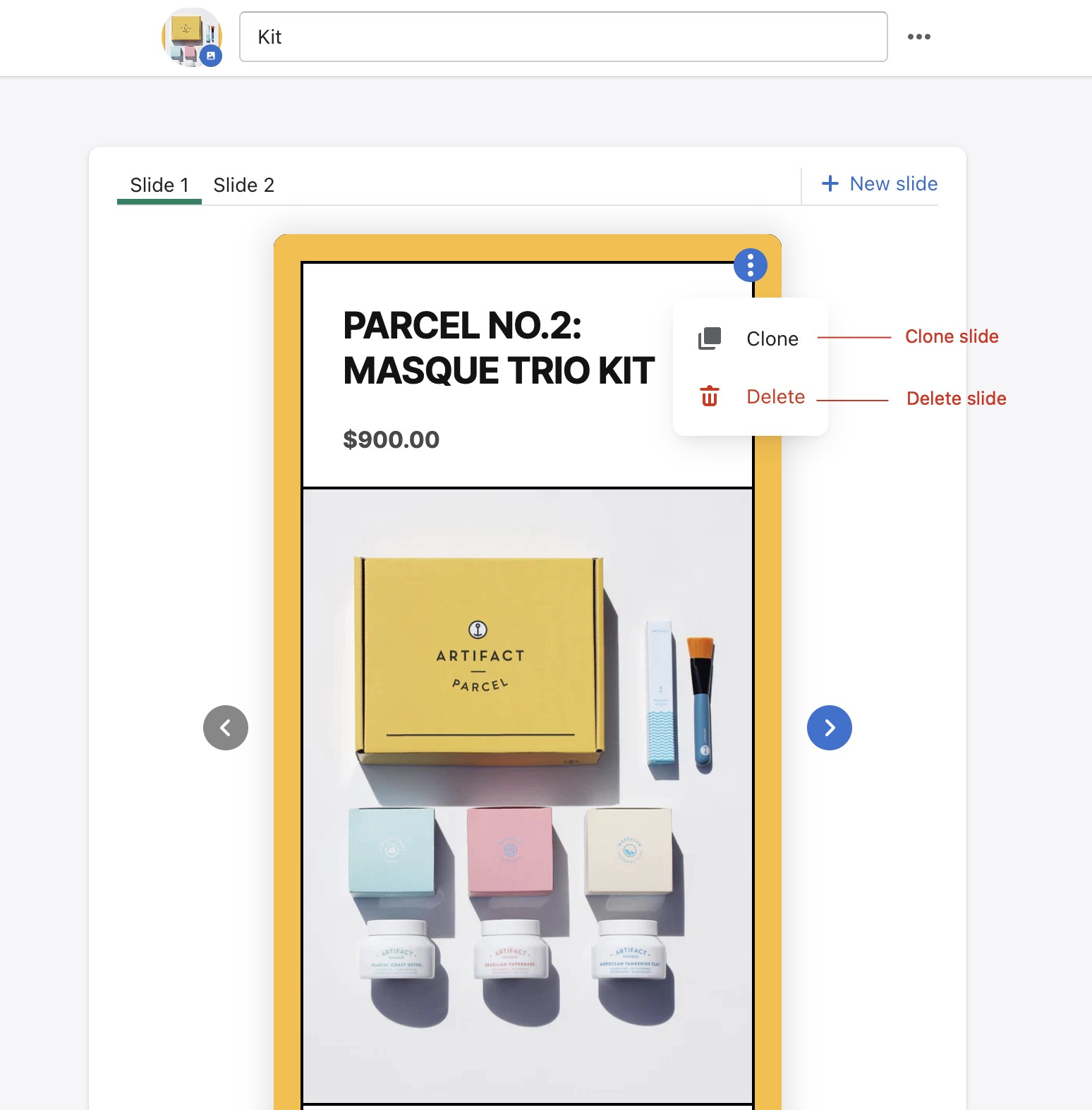Choose Delete from the slide popup menu

click(x=775, y=397)
